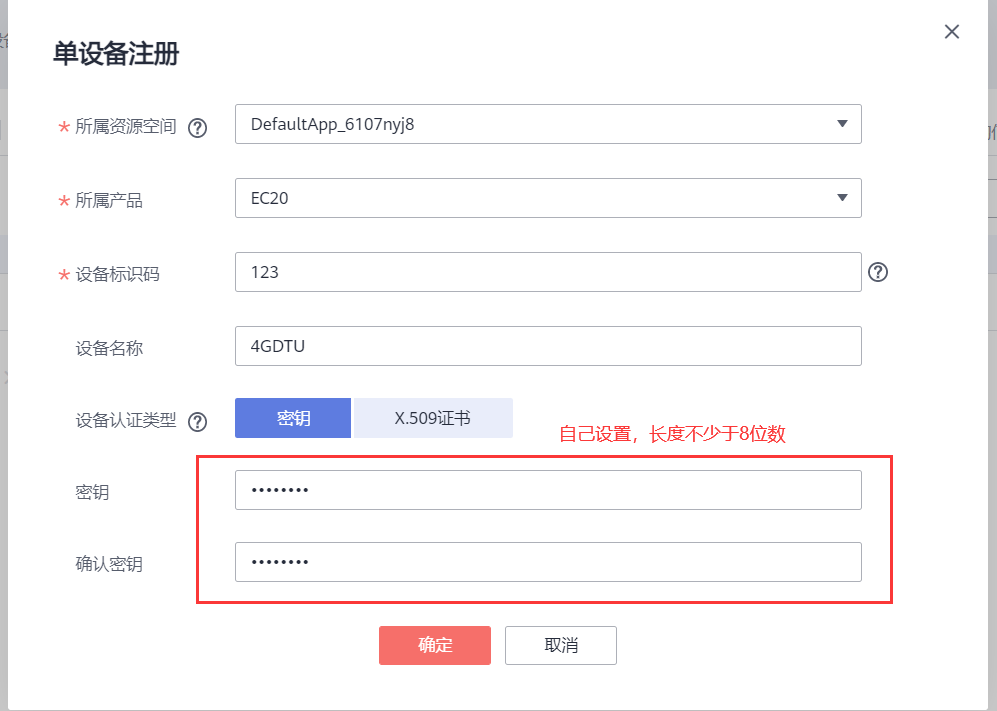
Task: Open the 所属产品 dropdown showing EC20
Action: point(548,198)
